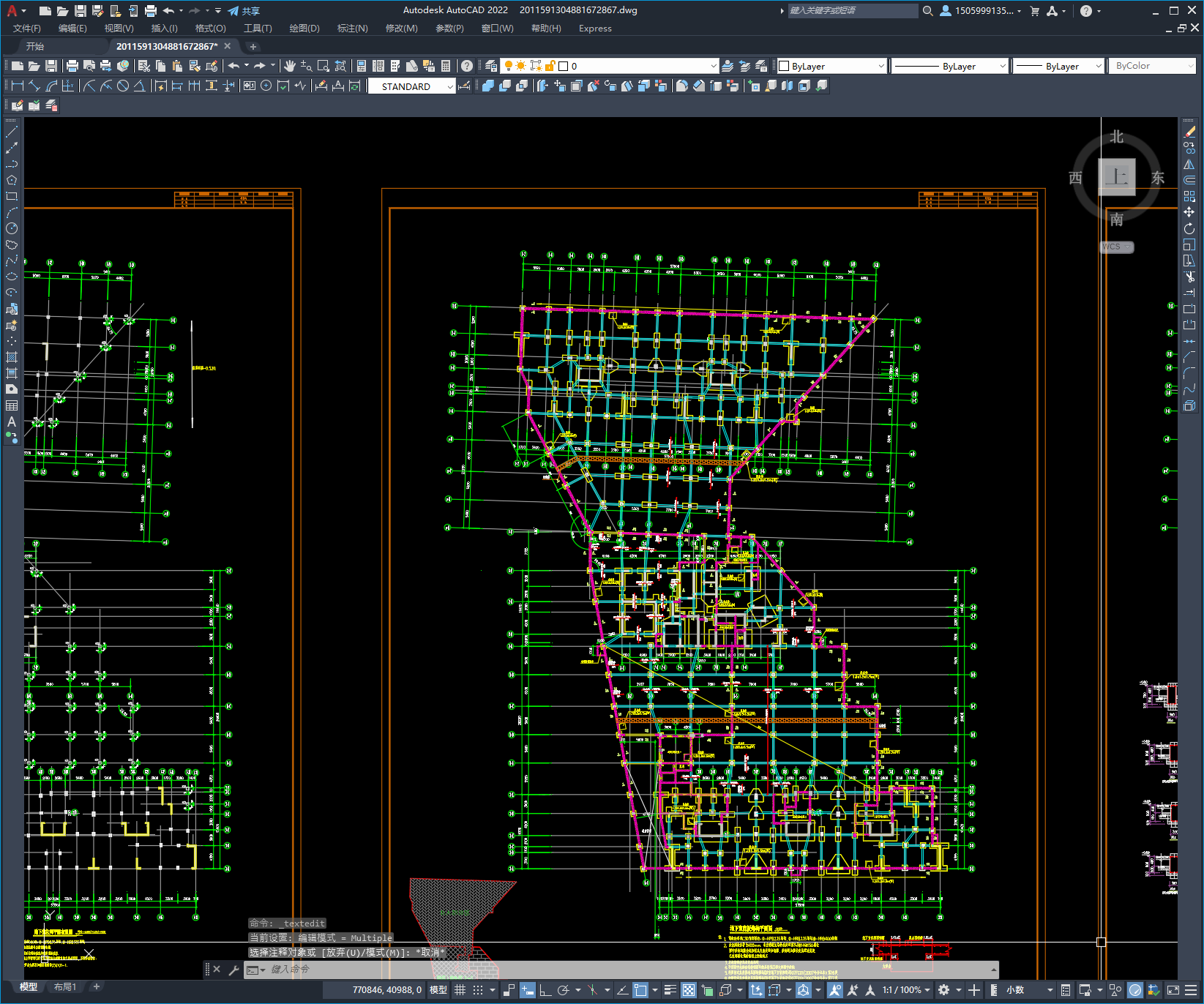Open the 绘图(D) menu
1204x1004 pixels.
[304, 28]
